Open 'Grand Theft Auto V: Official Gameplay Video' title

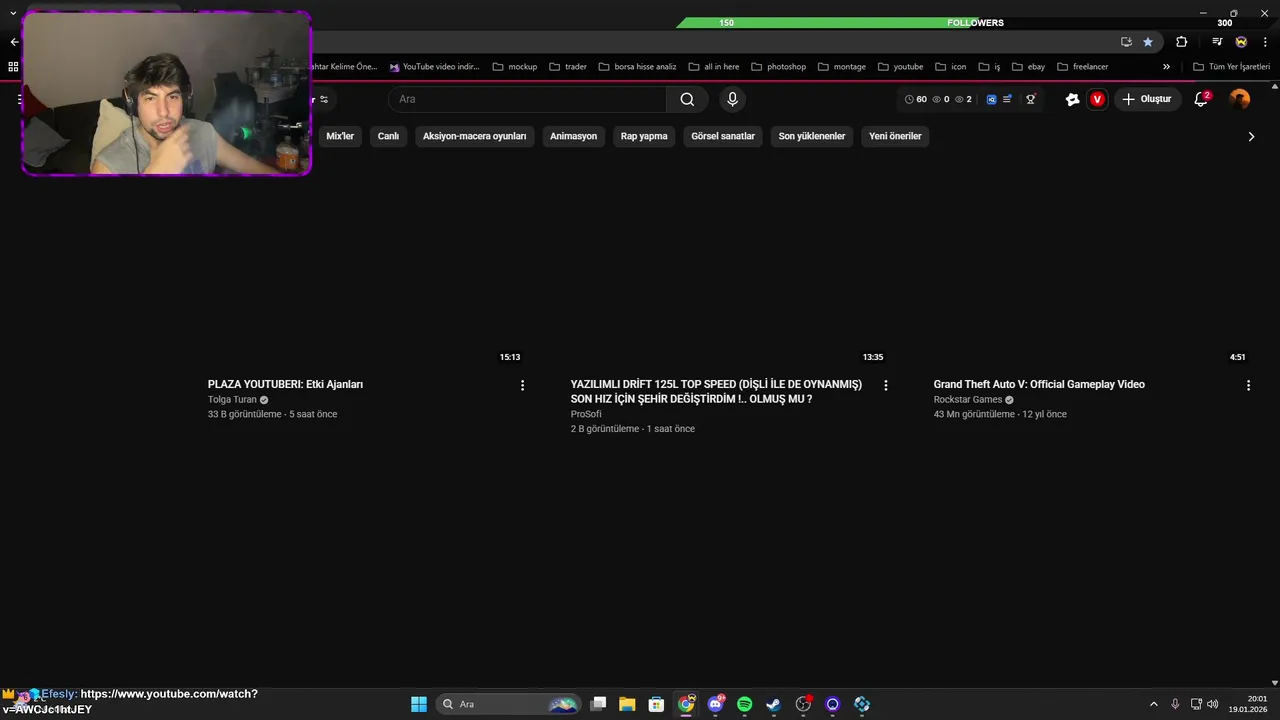click(x=1039, y=384)
